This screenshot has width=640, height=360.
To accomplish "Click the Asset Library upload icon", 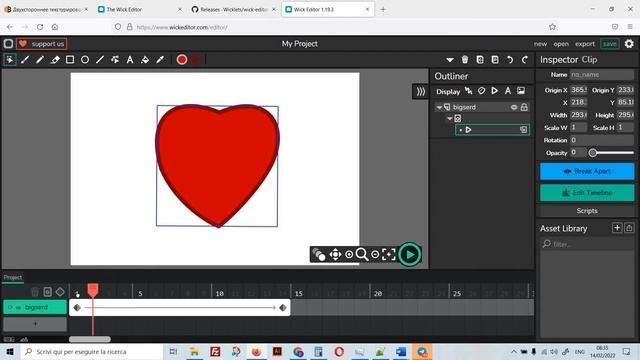I will (x=629, y=228).
